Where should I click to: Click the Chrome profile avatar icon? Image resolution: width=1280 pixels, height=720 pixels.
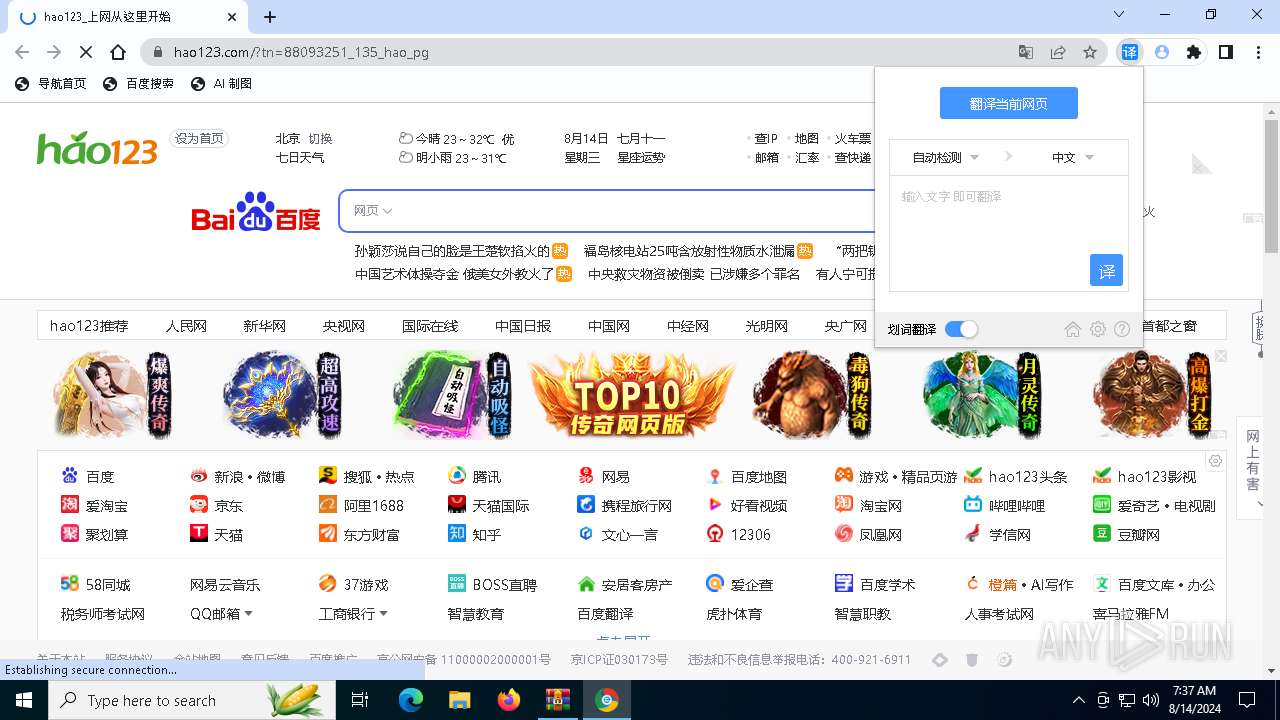tap(1161, 52)
